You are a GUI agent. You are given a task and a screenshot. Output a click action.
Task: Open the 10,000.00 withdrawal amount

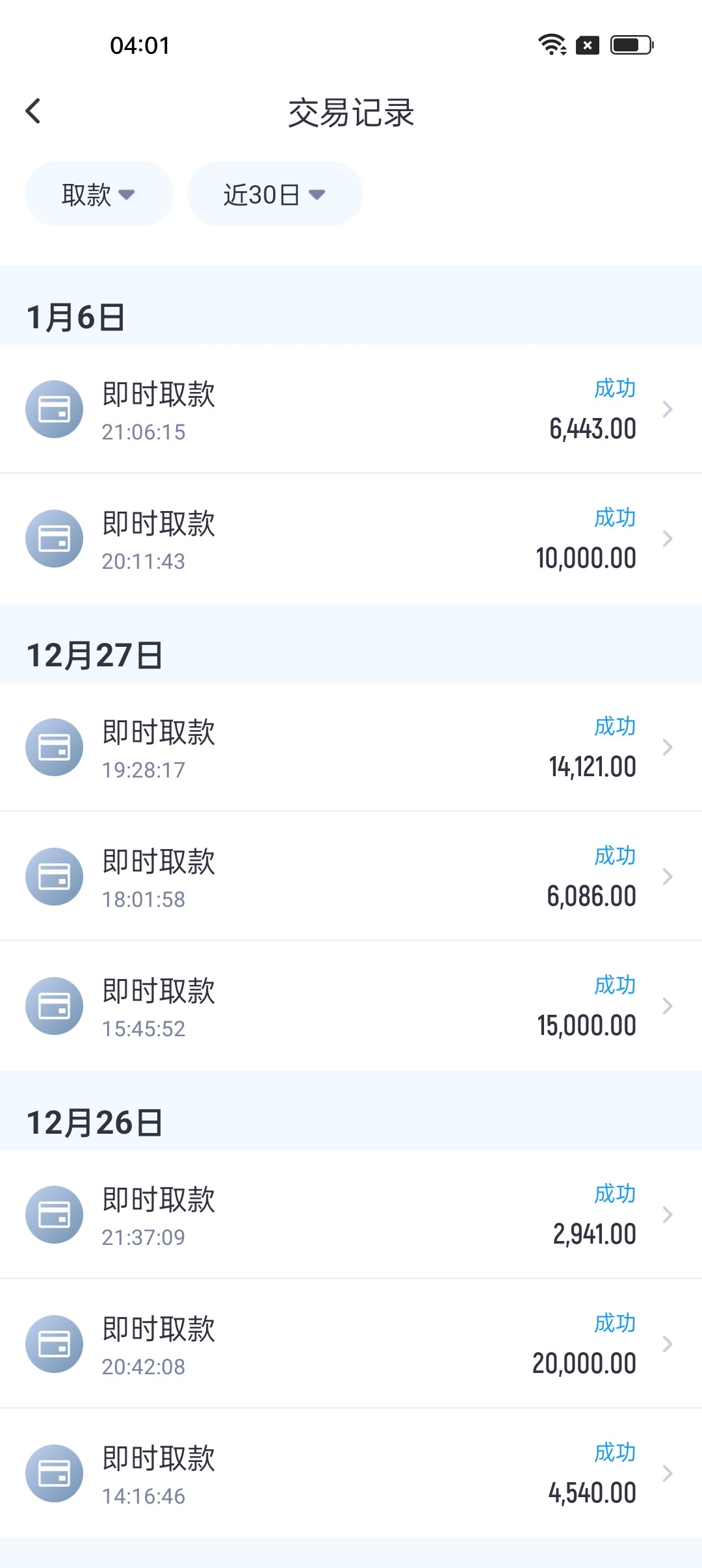[x=586, y=558]
